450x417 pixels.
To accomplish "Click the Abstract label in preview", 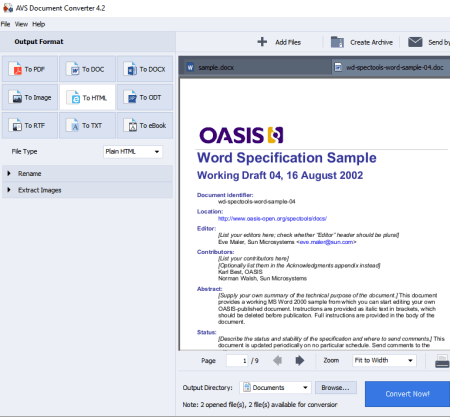I will 209,289.
